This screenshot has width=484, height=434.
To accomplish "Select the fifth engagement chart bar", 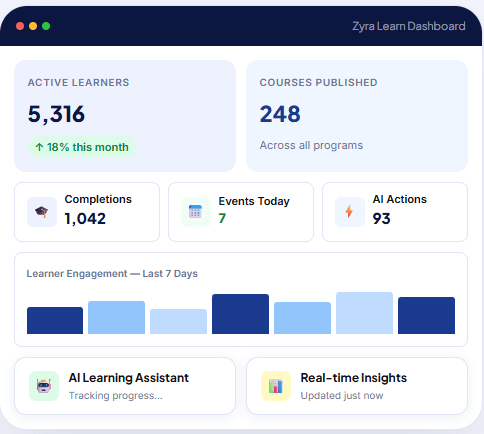I will tap(302, 318).
